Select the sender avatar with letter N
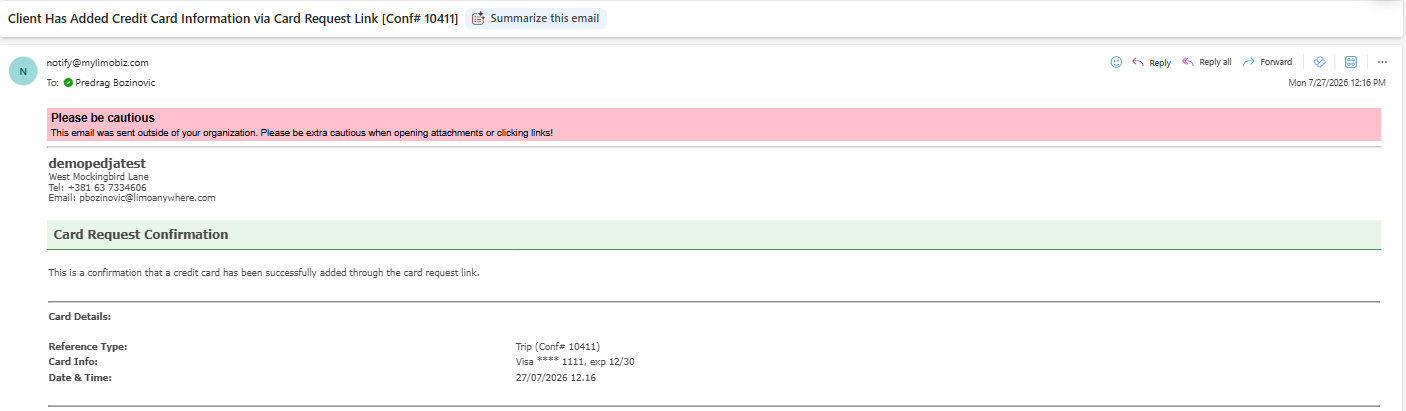 [23, 71]
